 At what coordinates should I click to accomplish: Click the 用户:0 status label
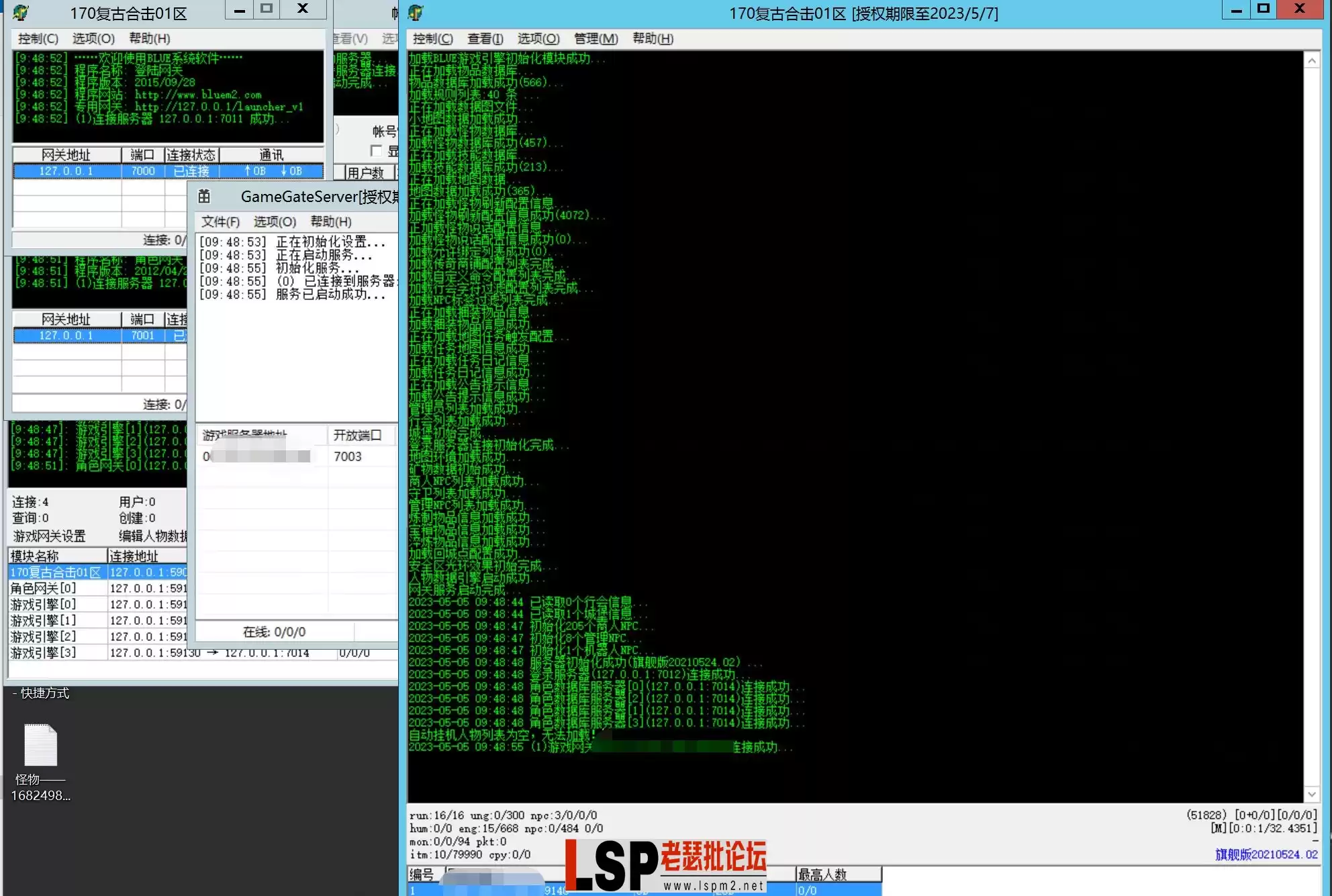[137, 502]
